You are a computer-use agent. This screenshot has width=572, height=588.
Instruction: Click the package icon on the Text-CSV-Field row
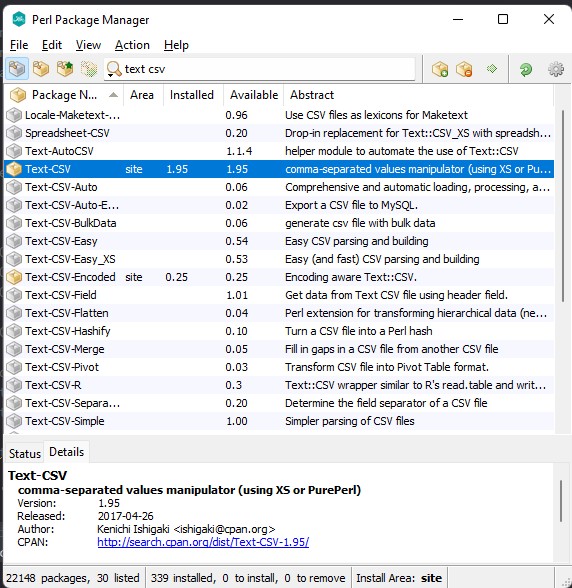(x=14, y=295)
